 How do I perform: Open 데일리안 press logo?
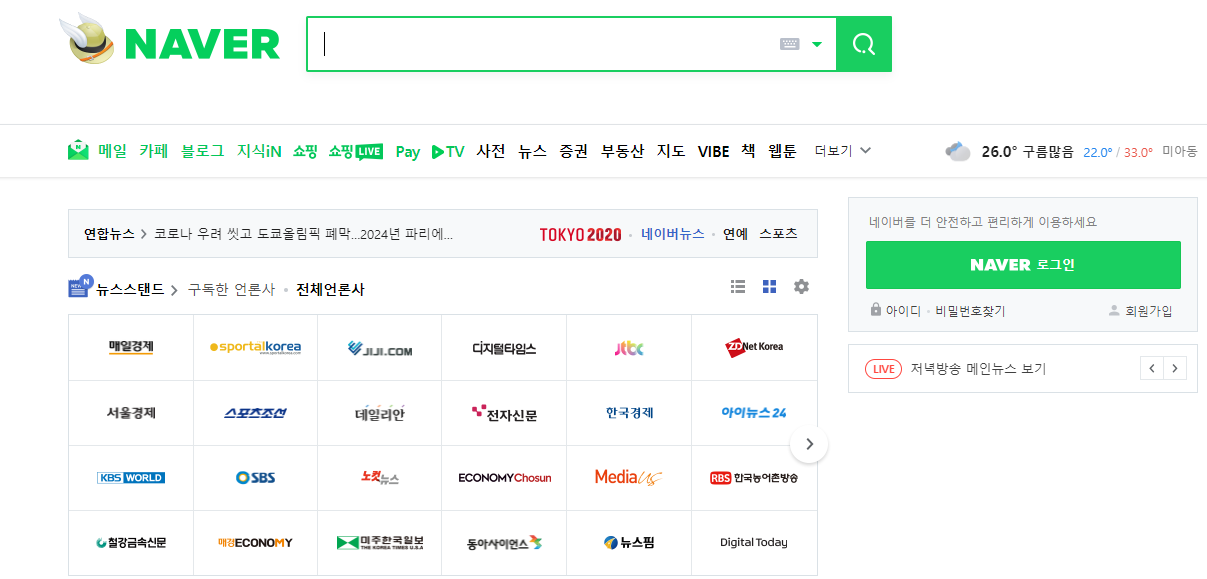[x=380, y=413]
